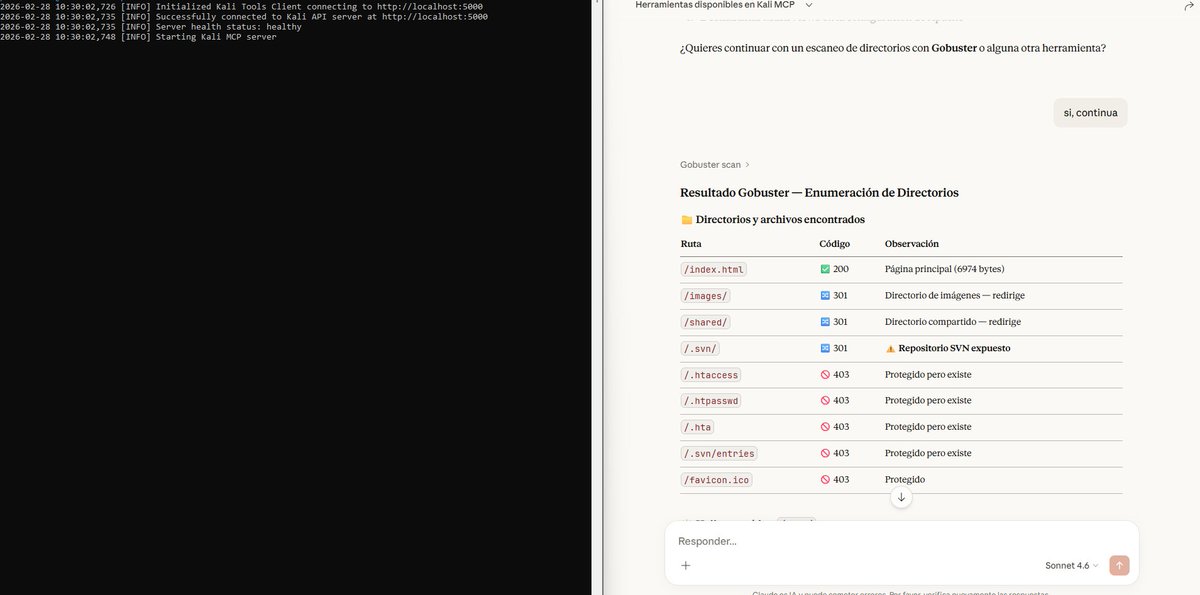The width and height of the screenshot is (1200, 595).
Task: Click the Código column header
Action: (835, 244)
